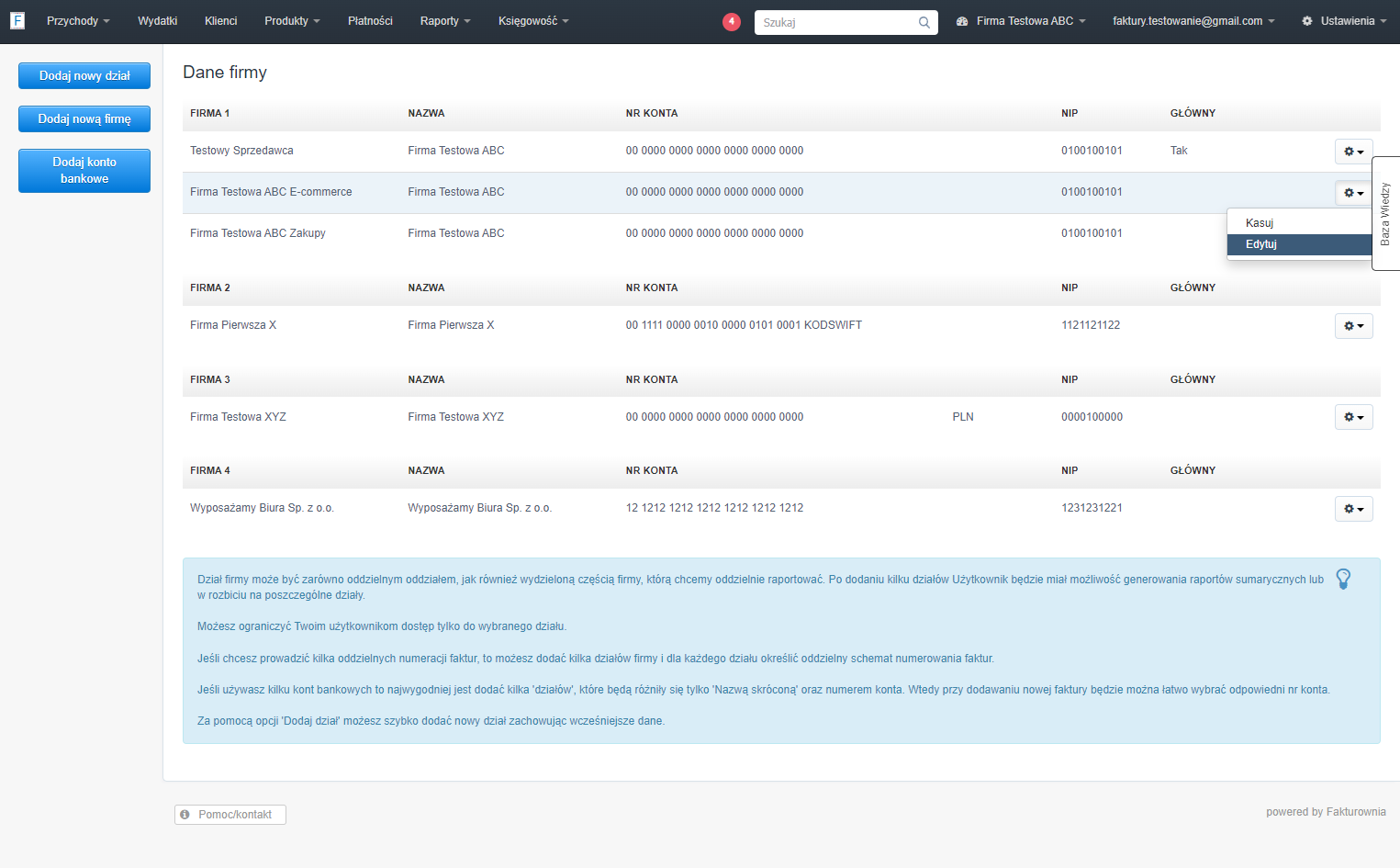1400x868 pixels.
Task: Expand the Produkty dropdown
Action: [x=292, y=21]
